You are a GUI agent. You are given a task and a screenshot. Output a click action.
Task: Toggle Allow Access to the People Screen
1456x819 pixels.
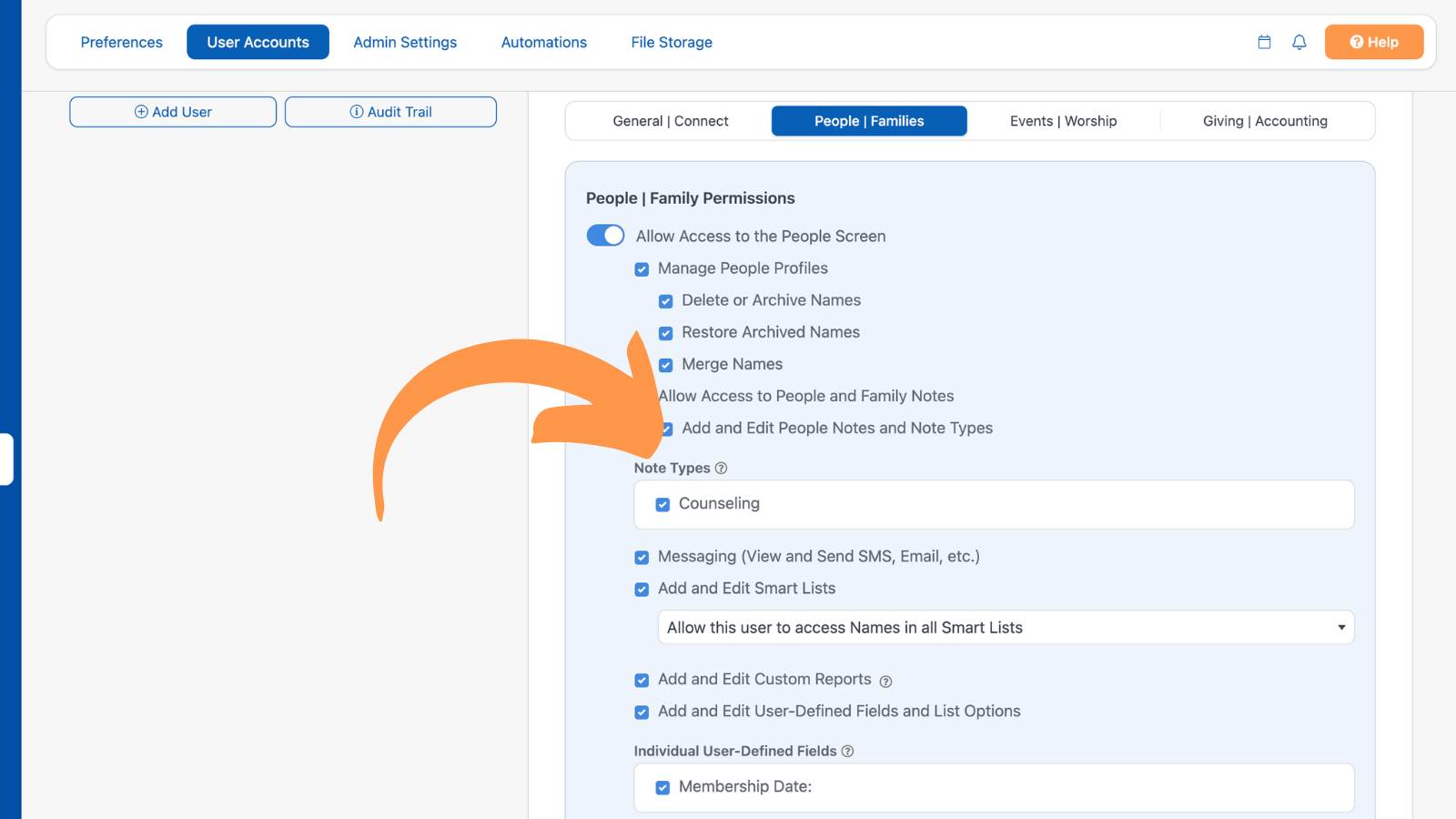point(605,236)
